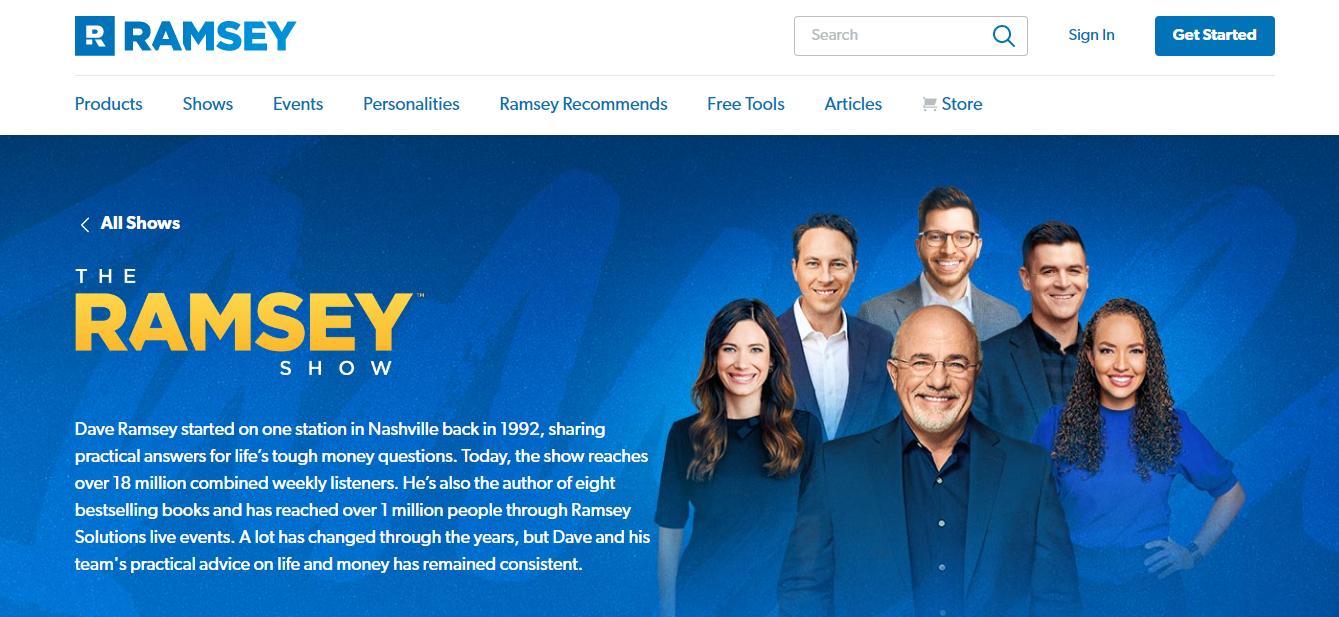Open Ramsey Recommends in navigation
Viewport: 1339px width, 617px height.
(x=583, y=104)
